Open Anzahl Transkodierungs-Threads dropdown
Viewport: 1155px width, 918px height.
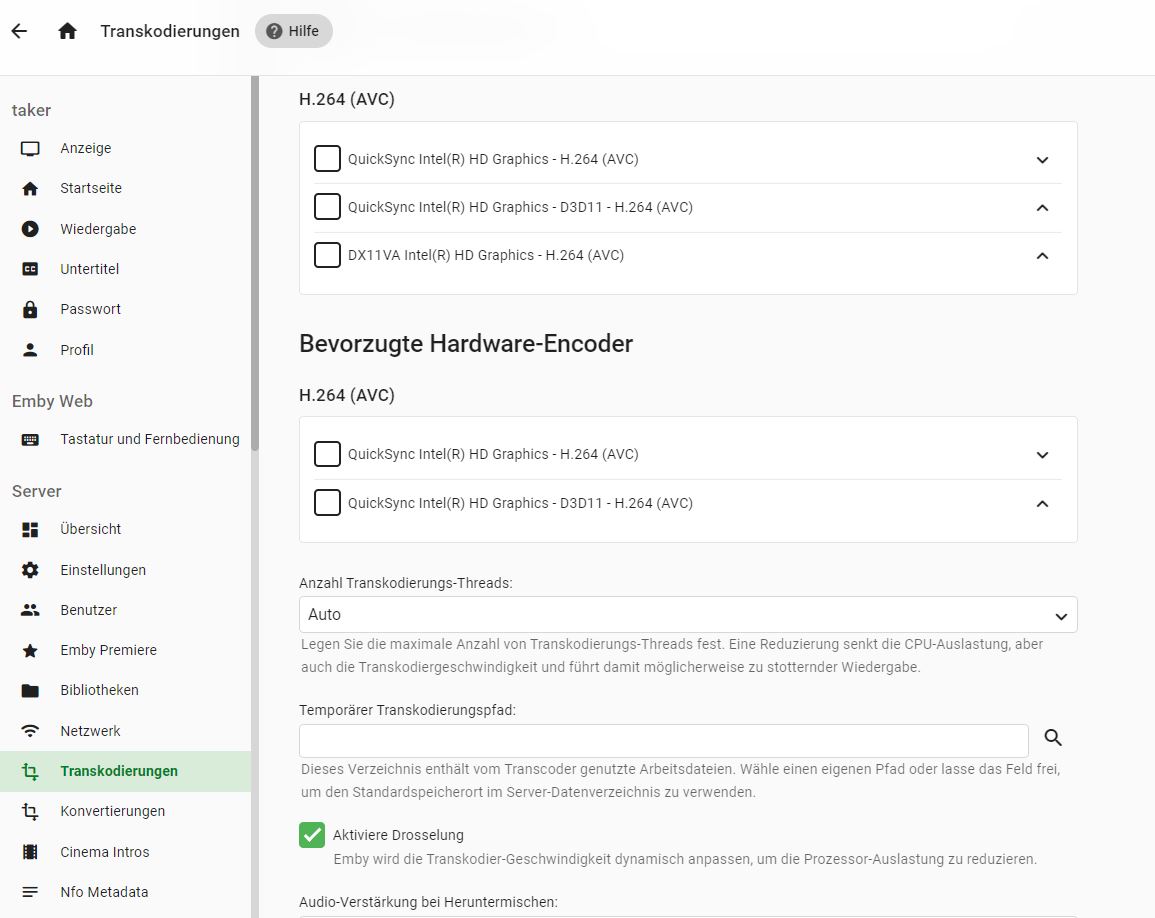[x=688, y=614]
